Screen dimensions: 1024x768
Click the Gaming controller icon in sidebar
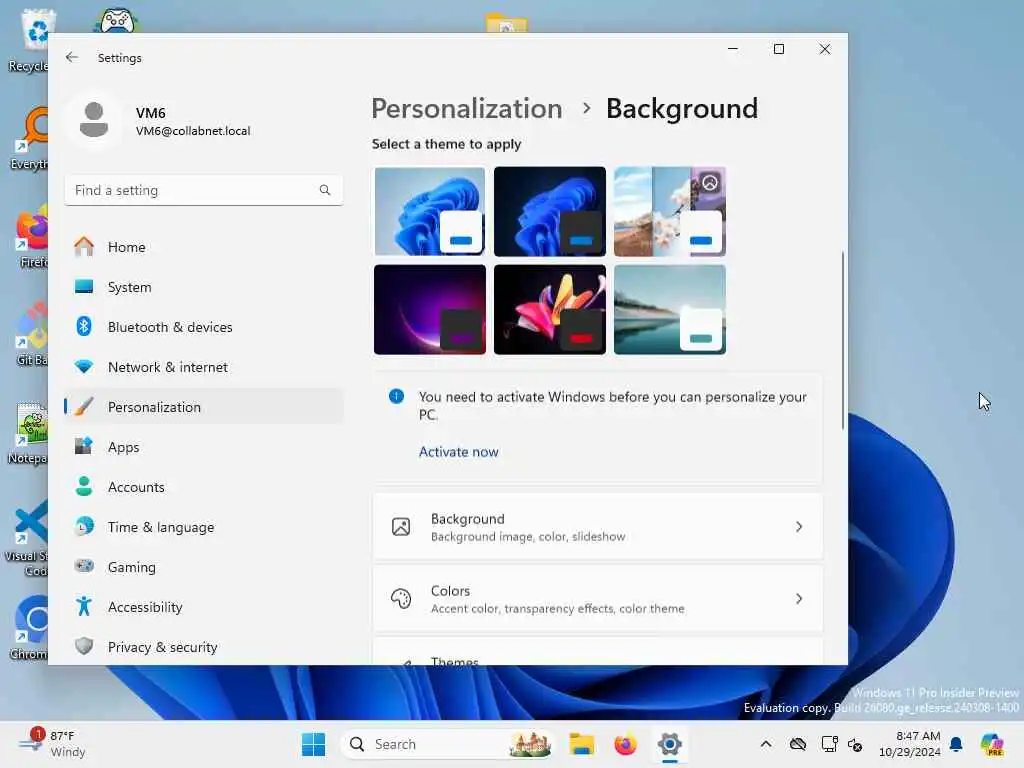tap(84, 566)
